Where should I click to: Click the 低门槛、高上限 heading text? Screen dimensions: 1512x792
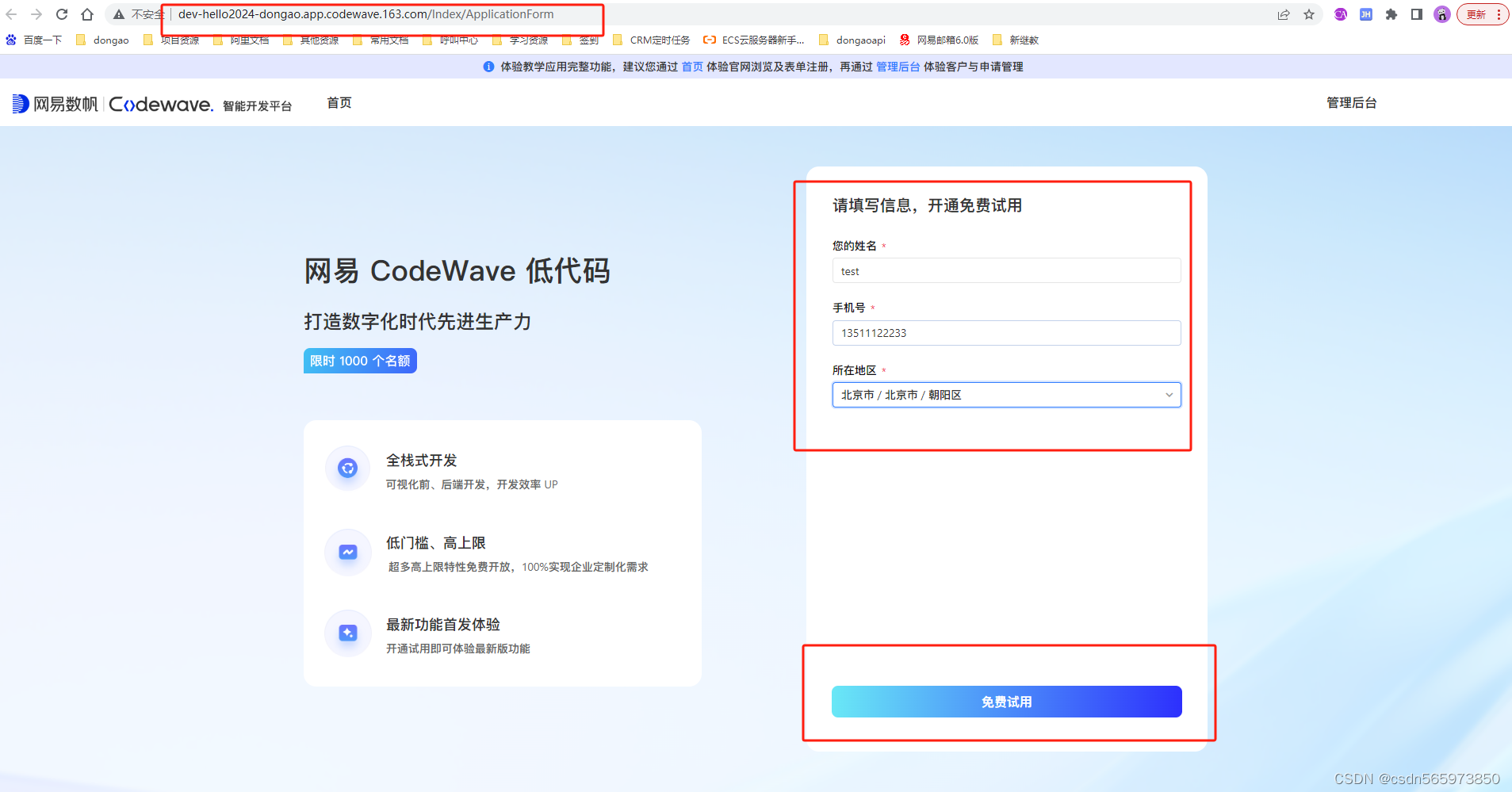pos(436,543)
